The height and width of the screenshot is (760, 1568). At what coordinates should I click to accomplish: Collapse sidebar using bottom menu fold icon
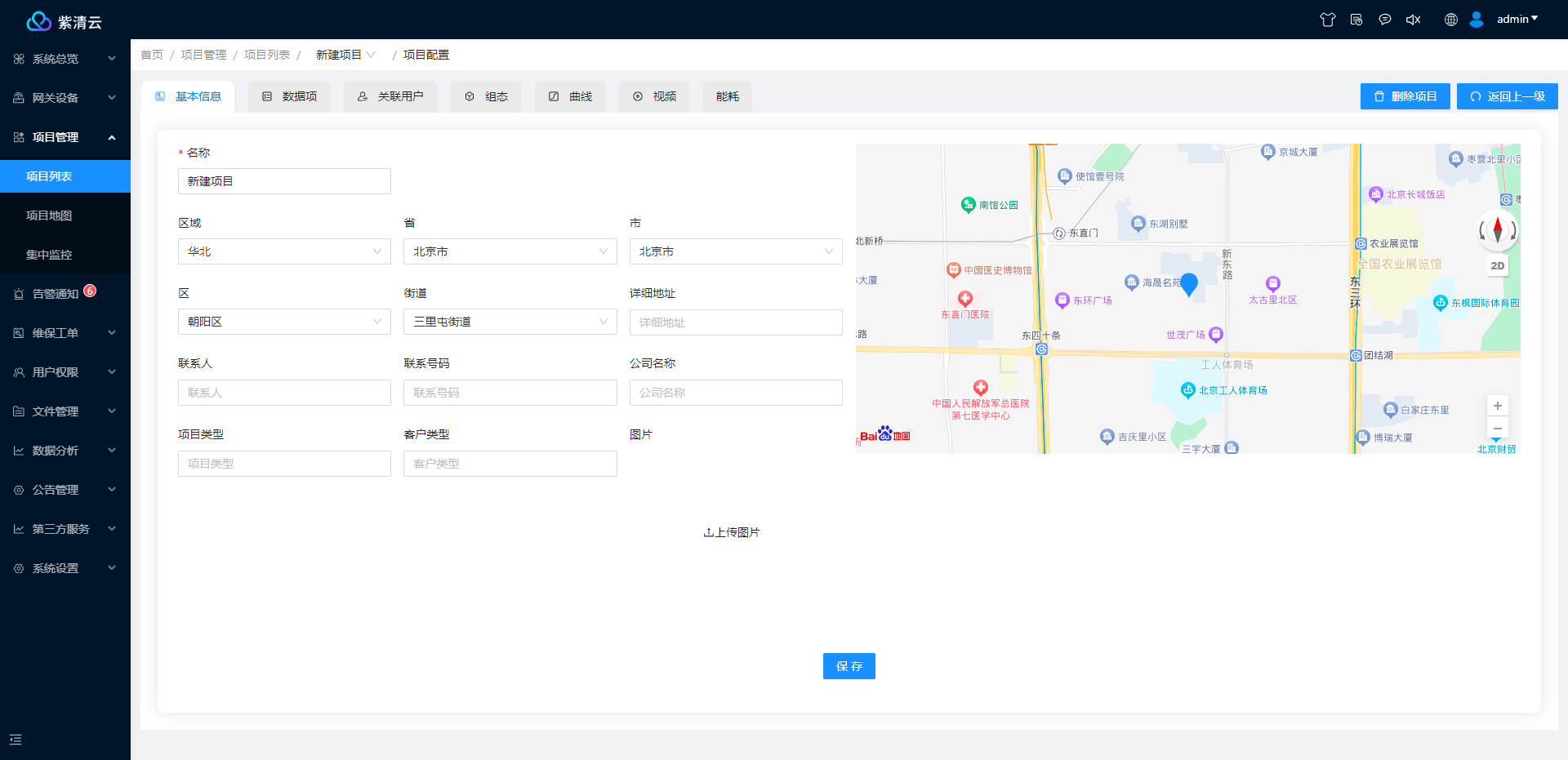pyautogui.click(x=16, y=740)
